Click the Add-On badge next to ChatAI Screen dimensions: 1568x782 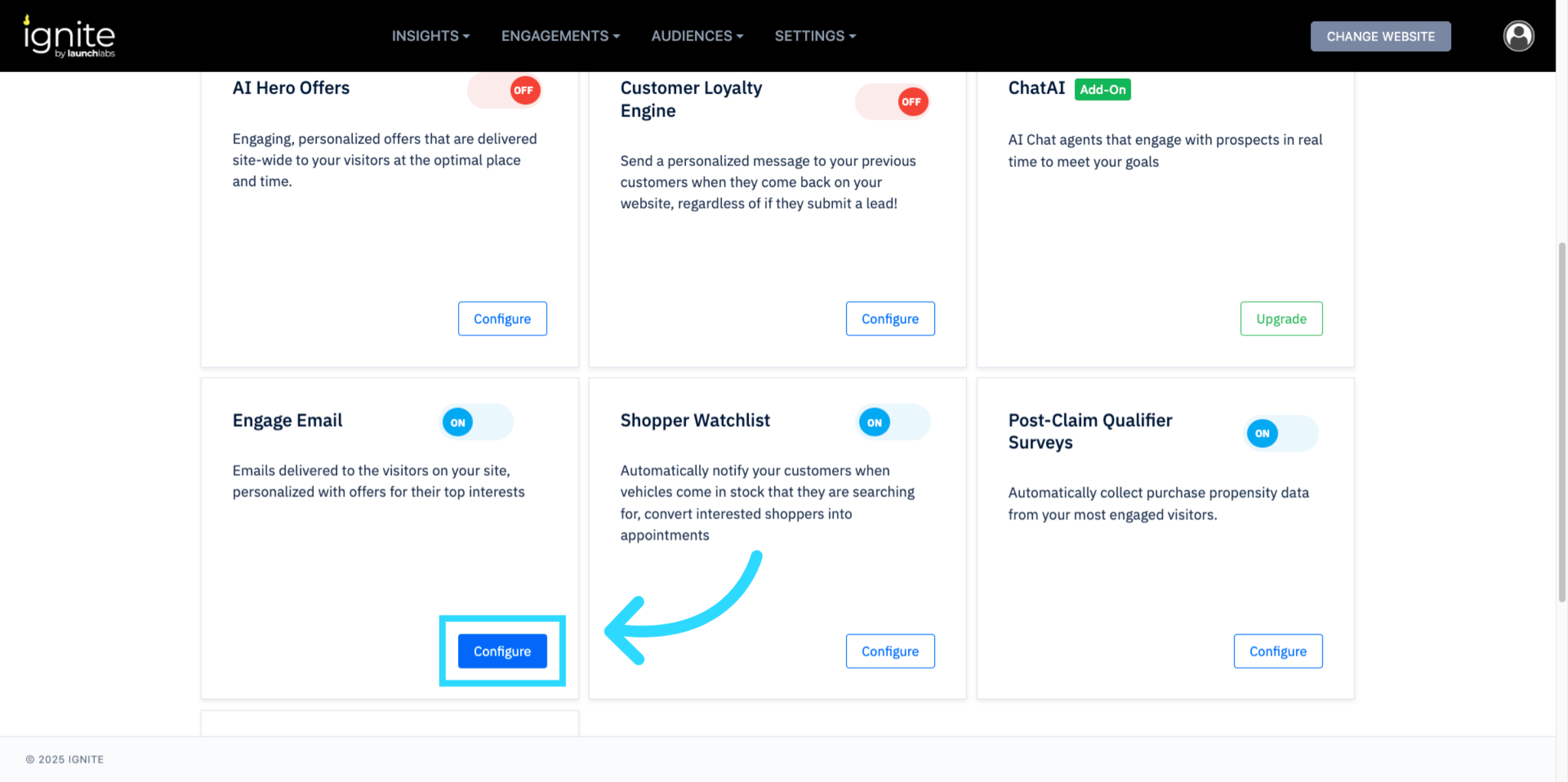(x=1102, y=90)
